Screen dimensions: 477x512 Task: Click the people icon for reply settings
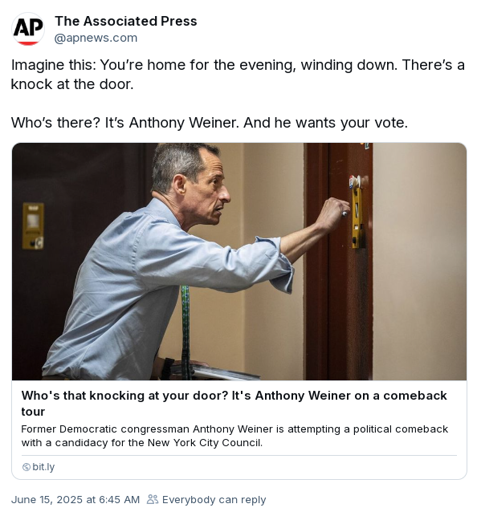click(152, 499)
